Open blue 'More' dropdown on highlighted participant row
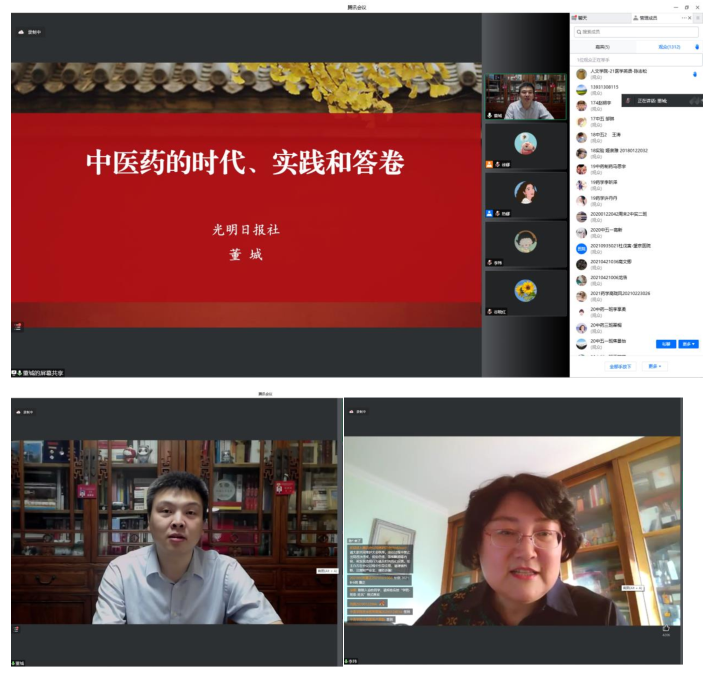 coord(689,344)
